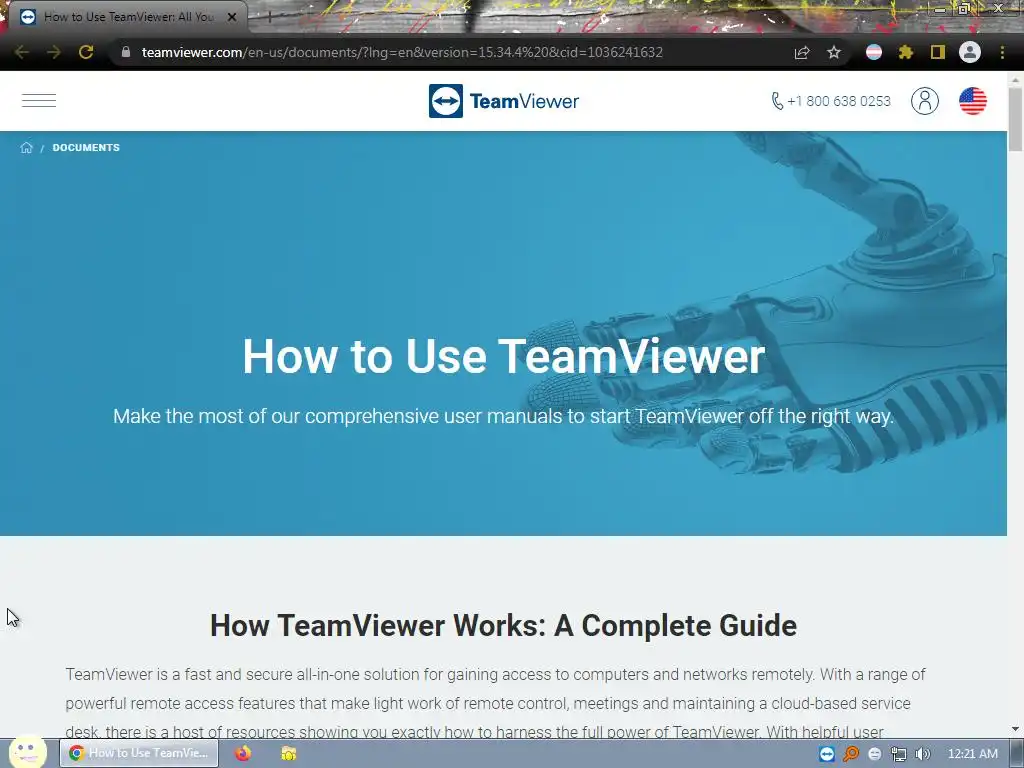Click the magnifier tray icon

click(x=850, y=754)
